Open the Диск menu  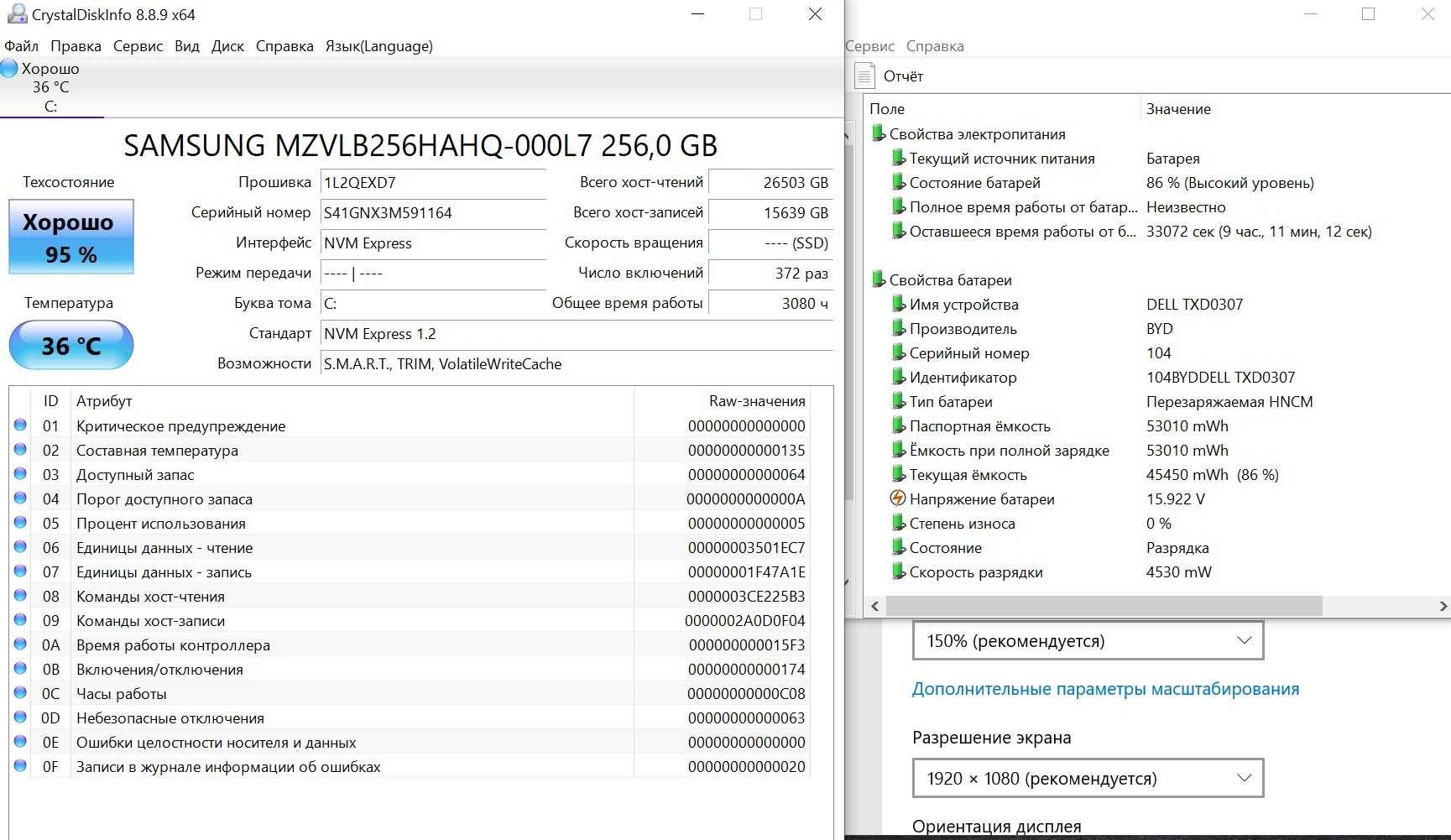pyautogui.click(x=227, y=46)
